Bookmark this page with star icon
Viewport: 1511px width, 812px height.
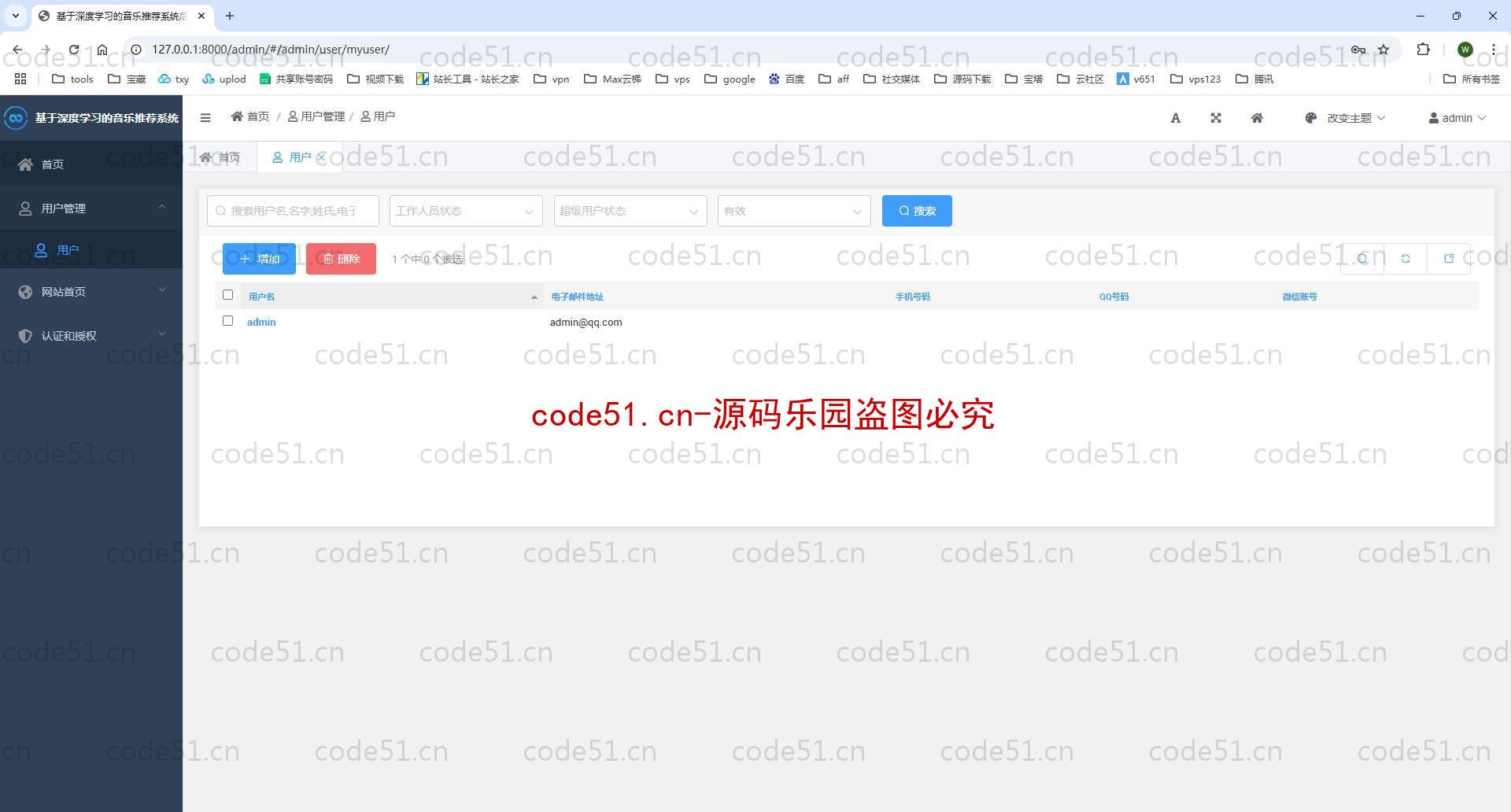1384,50
